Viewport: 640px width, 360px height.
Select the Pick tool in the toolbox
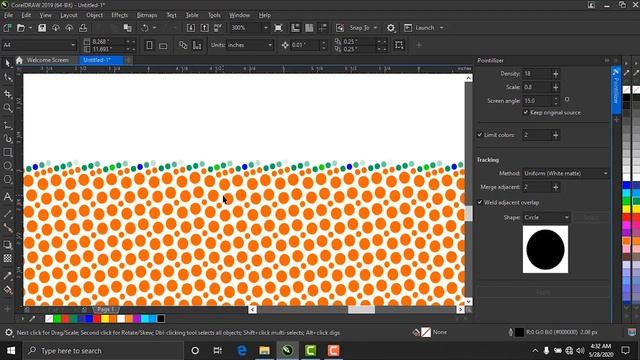7,62
